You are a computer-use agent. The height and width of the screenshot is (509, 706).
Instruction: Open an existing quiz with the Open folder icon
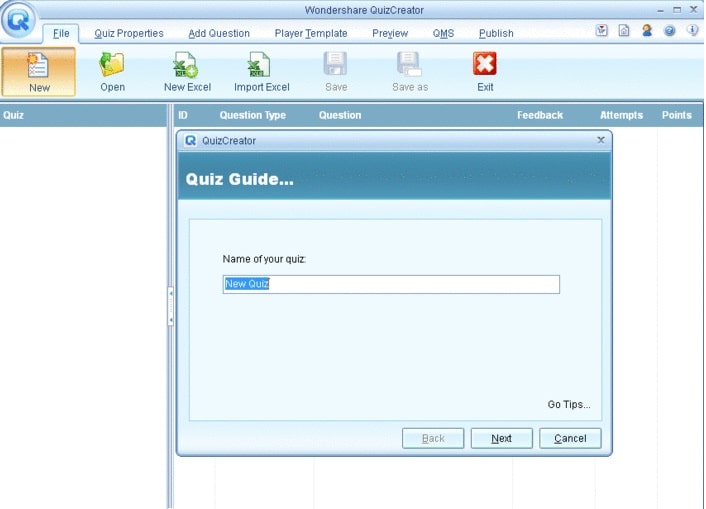point(112,64)
